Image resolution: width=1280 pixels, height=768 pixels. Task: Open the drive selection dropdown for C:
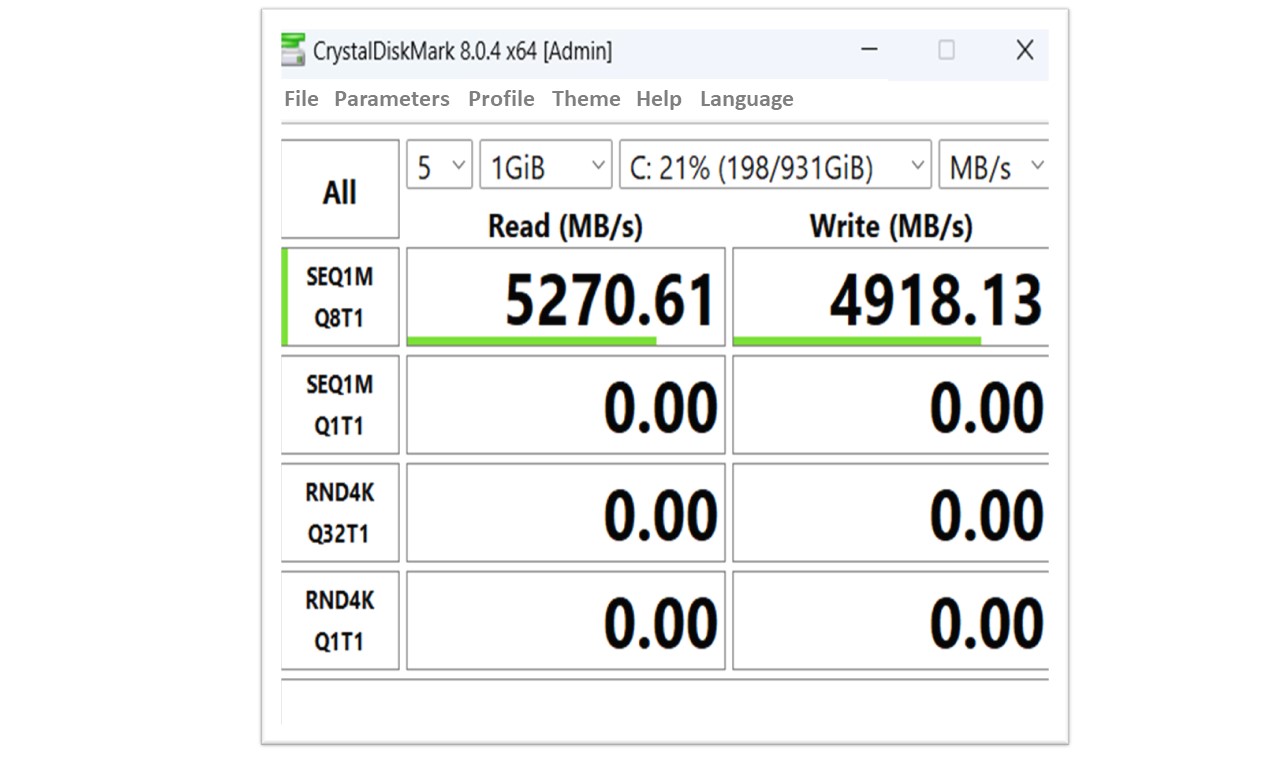775,164
